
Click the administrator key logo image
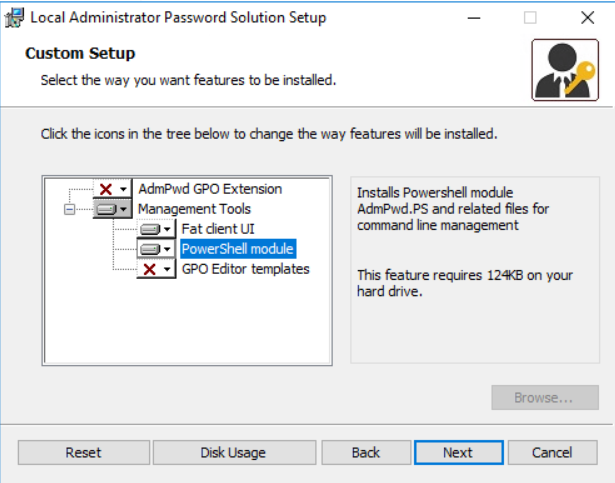click(x=565, y=70)
